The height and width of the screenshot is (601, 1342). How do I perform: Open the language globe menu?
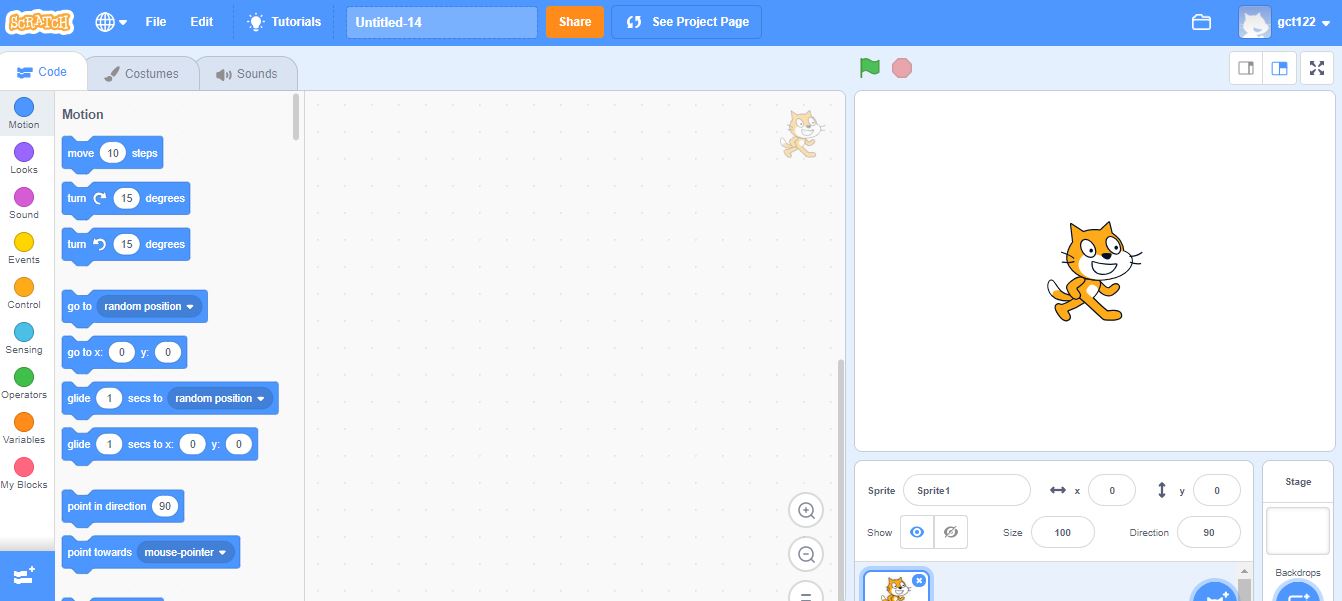point(111,22)
